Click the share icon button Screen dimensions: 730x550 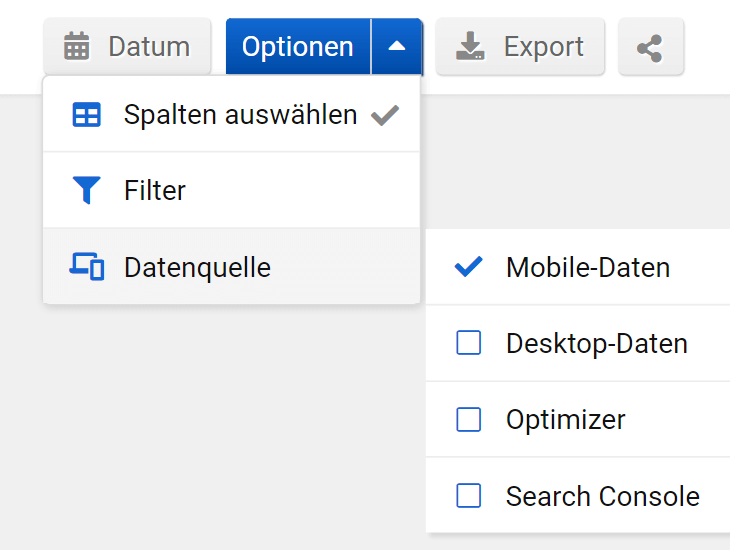point(650,47)
